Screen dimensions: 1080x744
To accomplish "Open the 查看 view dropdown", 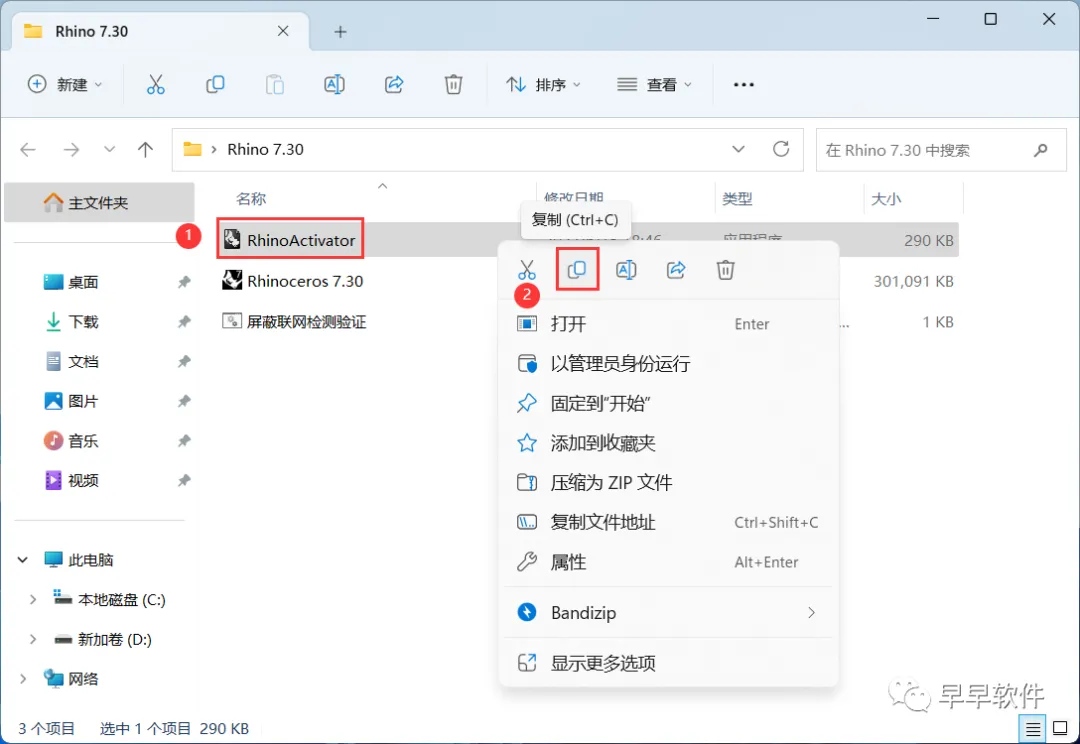I will click(x=654, y=84).
